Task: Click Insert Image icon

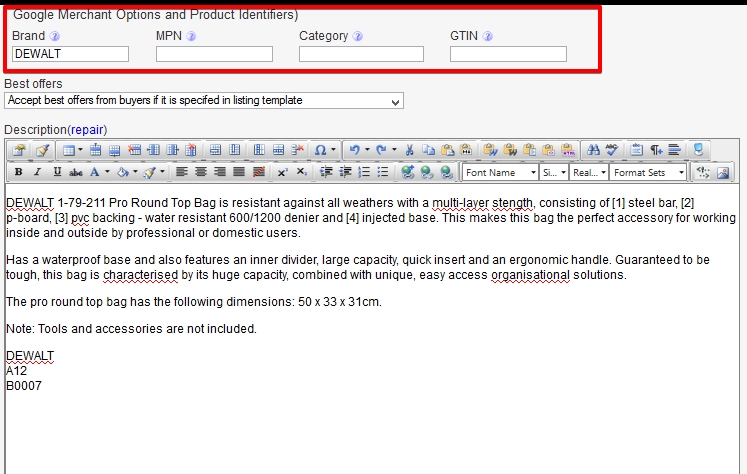Action: 723,172
